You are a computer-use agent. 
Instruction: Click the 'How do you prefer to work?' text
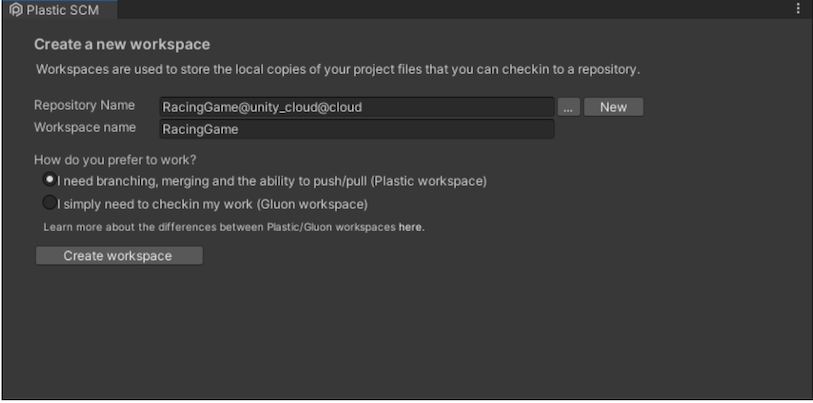click(x=115, y=159)
